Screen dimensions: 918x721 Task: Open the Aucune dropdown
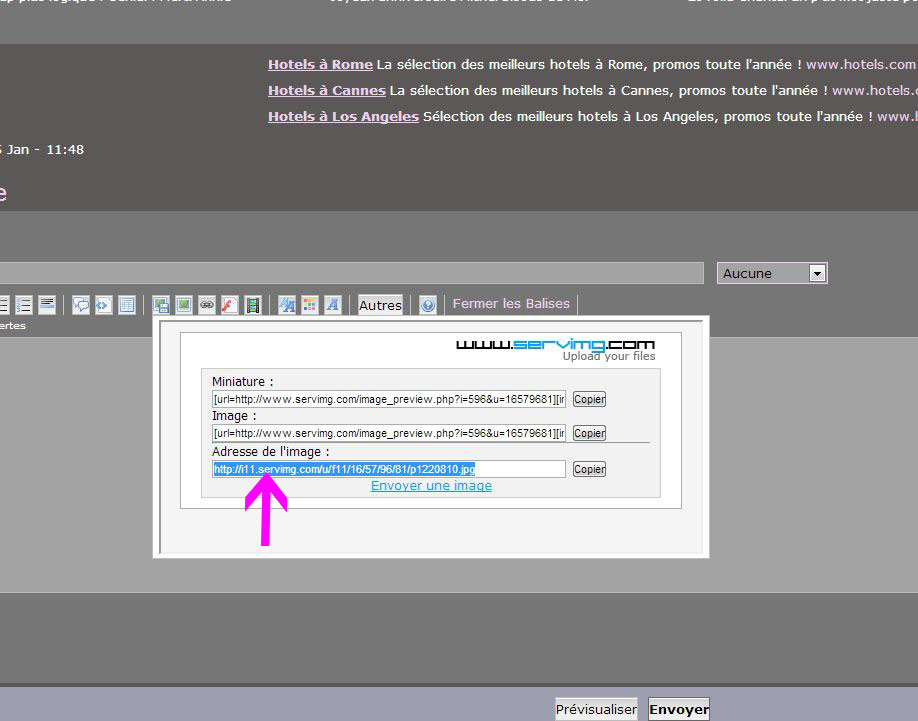coord(772,273)
